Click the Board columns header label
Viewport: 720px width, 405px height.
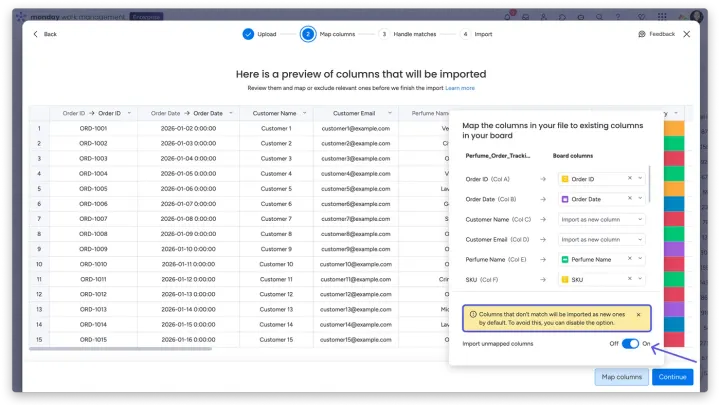(x=573, y=156)
